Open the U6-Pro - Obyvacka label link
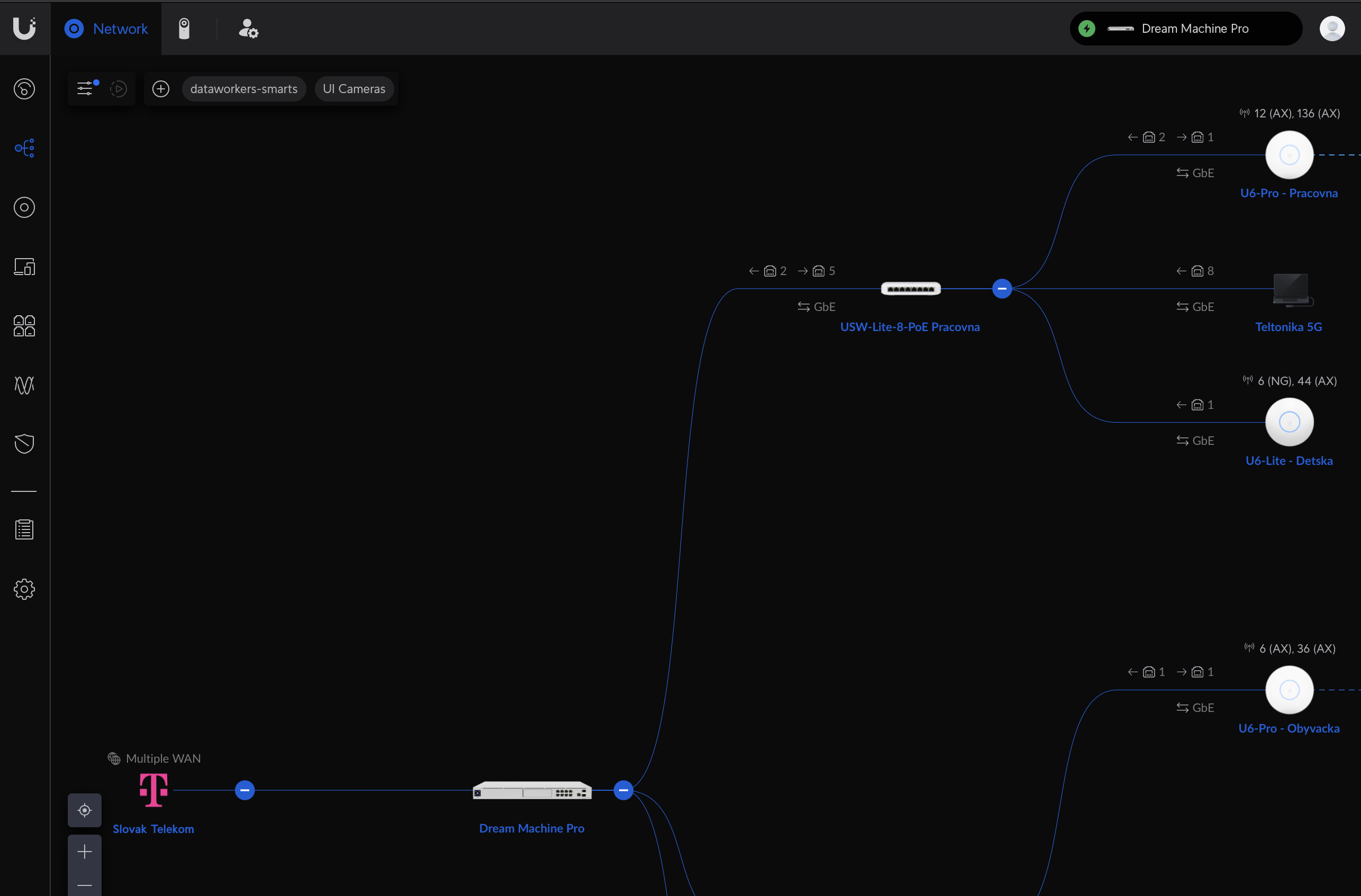 (x=1289, y=728)
